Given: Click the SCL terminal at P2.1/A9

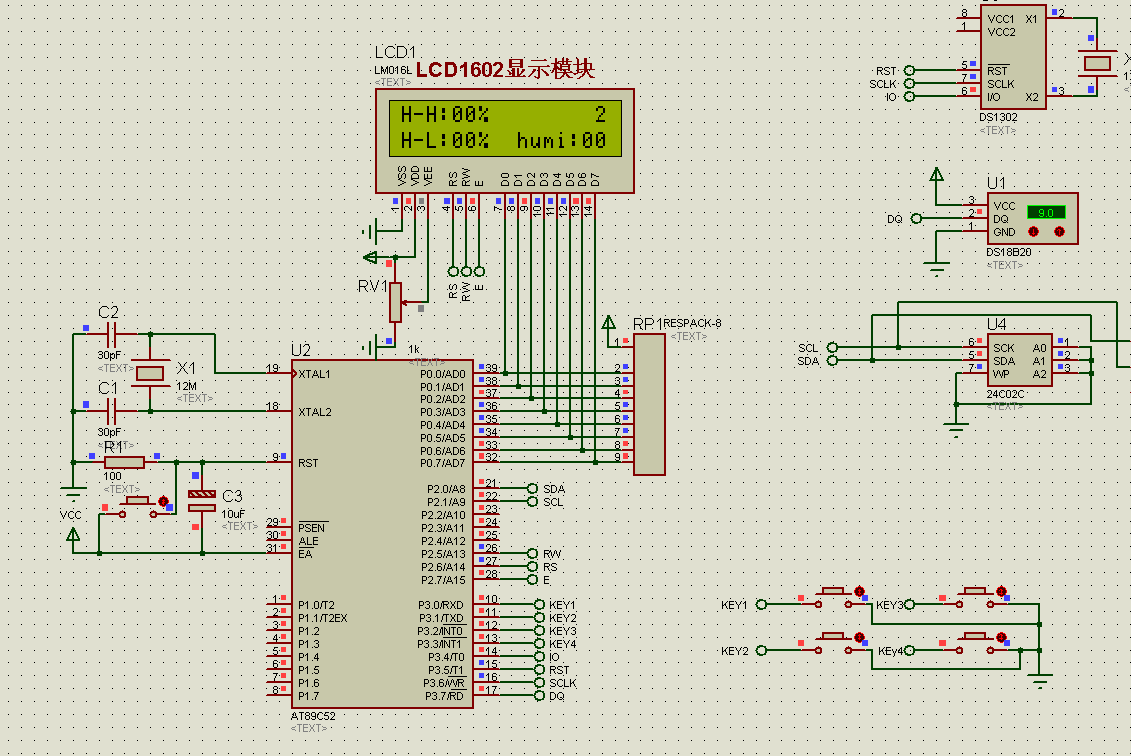Looking at the screenshot, I should (x=532, y=501).
